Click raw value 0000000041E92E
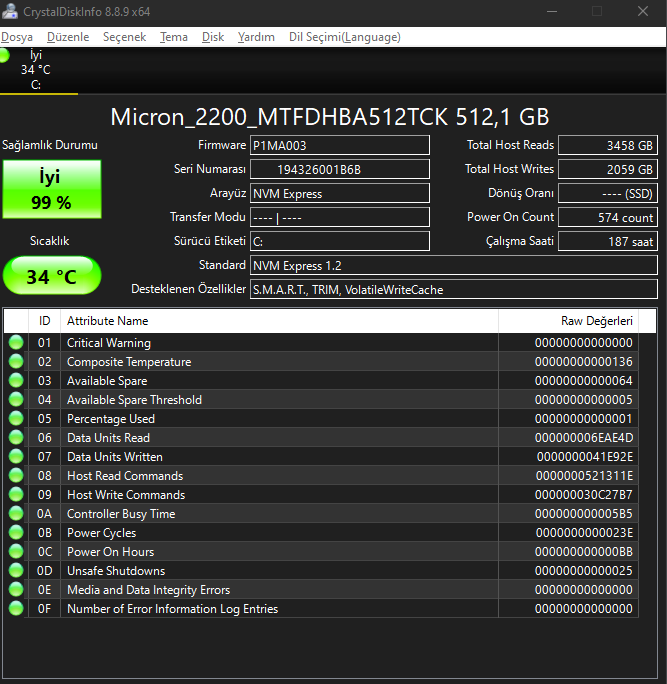 pyautogui.click(x=585, y=457)
